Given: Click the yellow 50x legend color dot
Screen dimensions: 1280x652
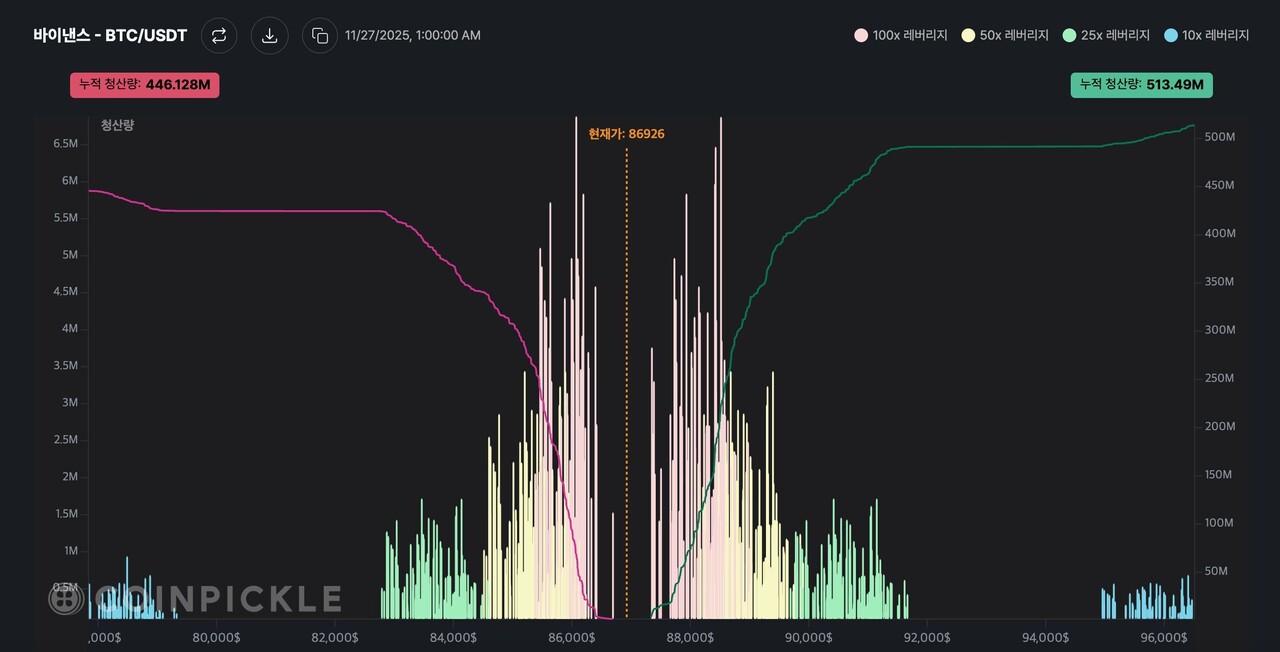Looking at the screenshot, I should [x=967, y=35].
